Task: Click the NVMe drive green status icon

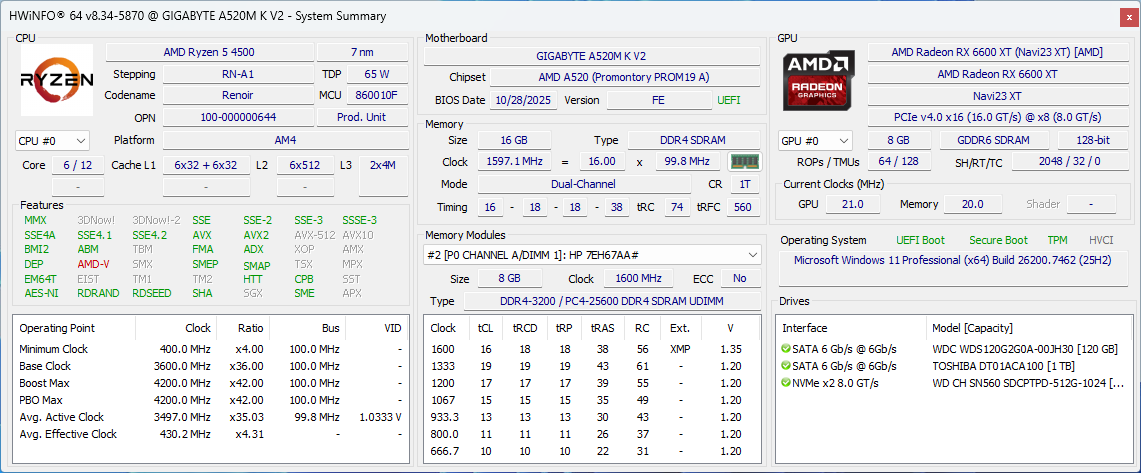Action: [787, 383]
